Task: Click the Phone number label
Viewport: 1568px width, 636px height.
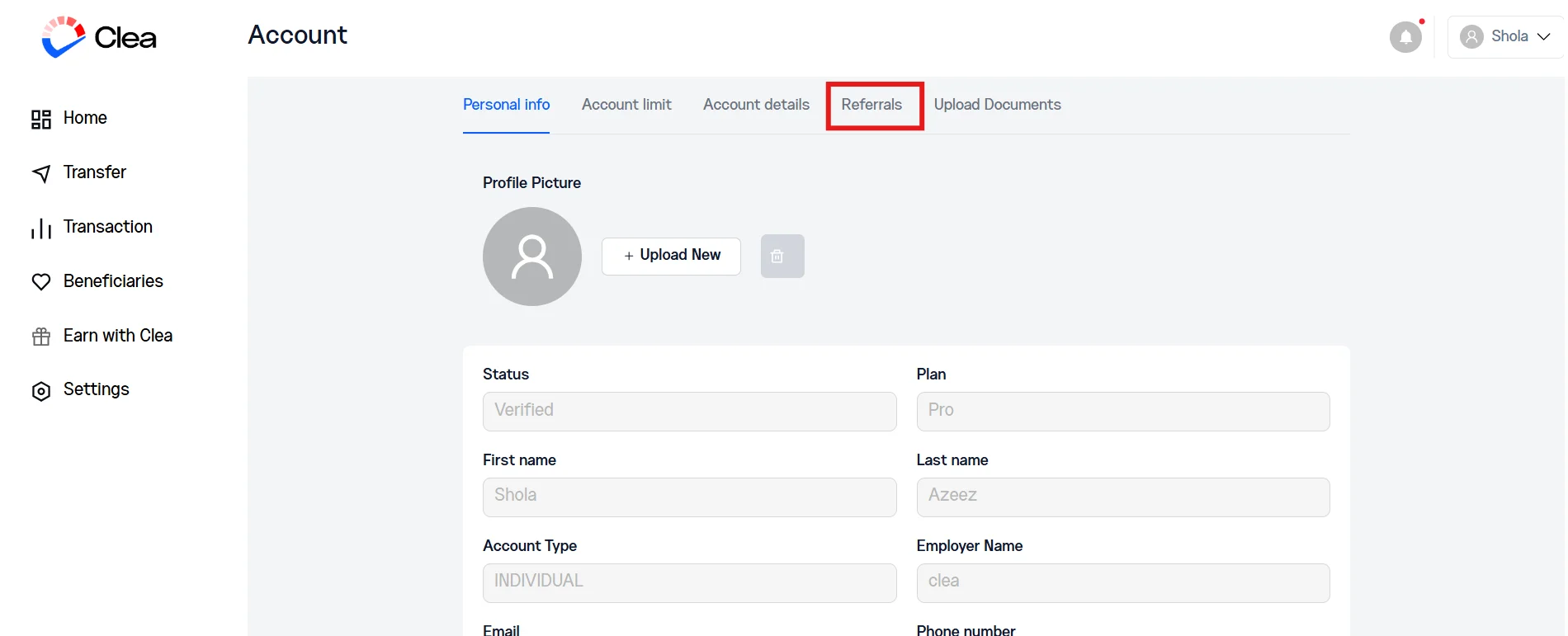Action: point(966,630)
